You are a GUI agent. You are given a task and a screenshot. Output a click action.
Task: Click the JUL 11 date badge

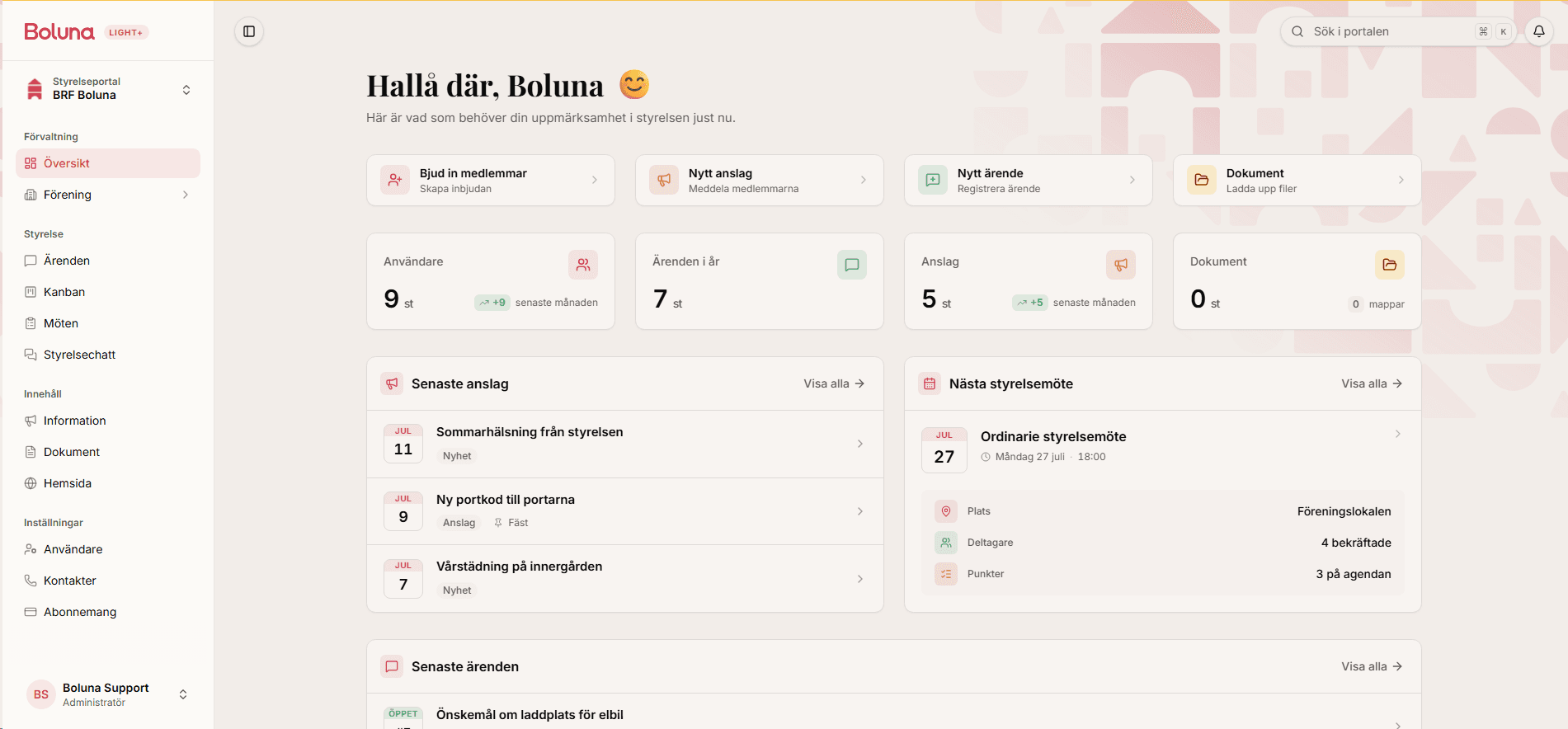pyautogui.click(x=403, y=444)
